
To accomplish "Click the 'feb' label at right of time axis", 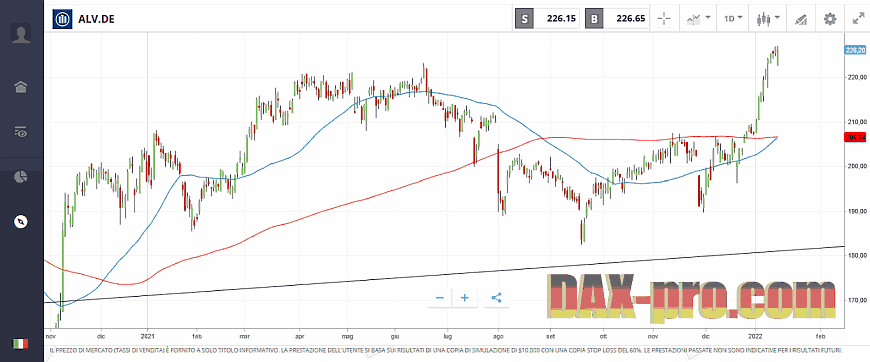I will pos(822,336).
